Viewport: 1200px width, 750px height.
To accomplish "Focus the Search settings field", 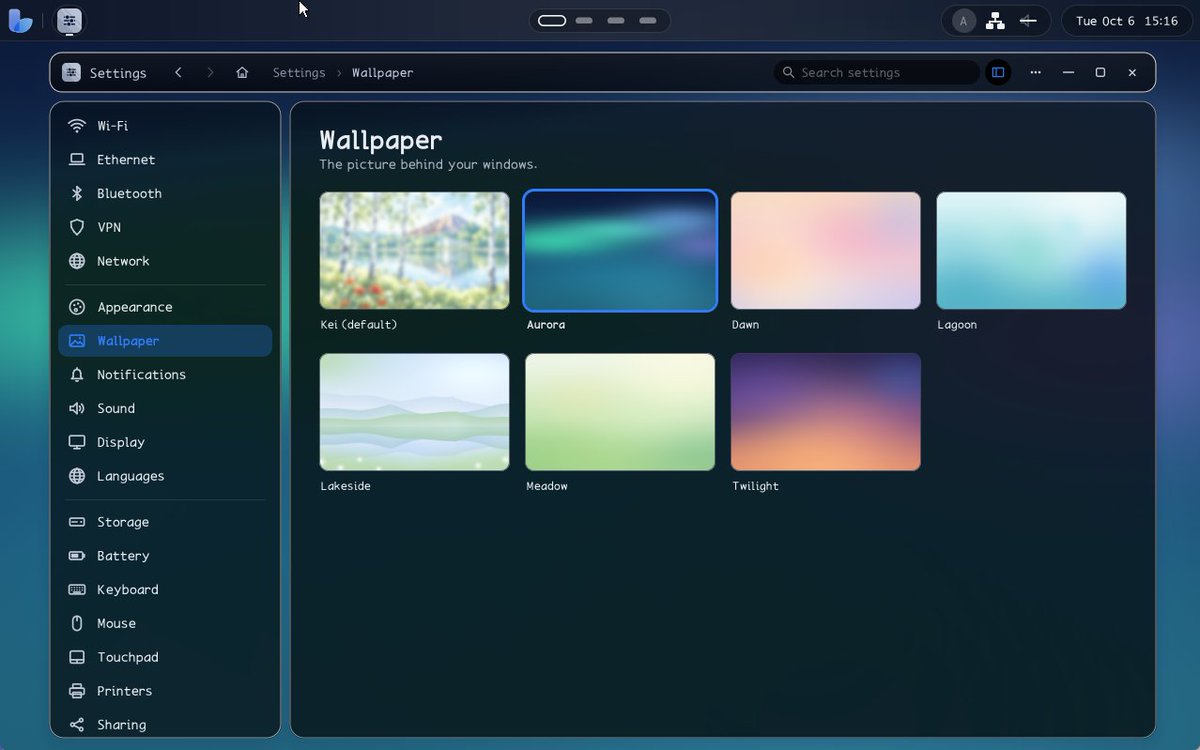I will [877, 72].
